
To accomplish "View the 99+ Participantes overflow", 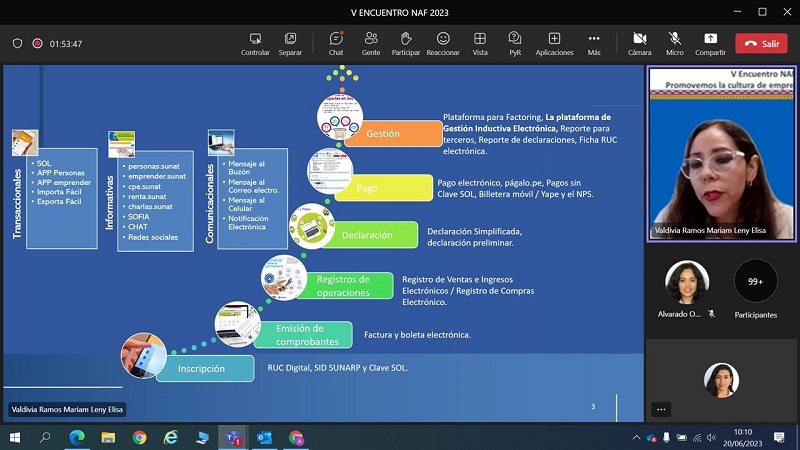I will (x=755, y=282).
